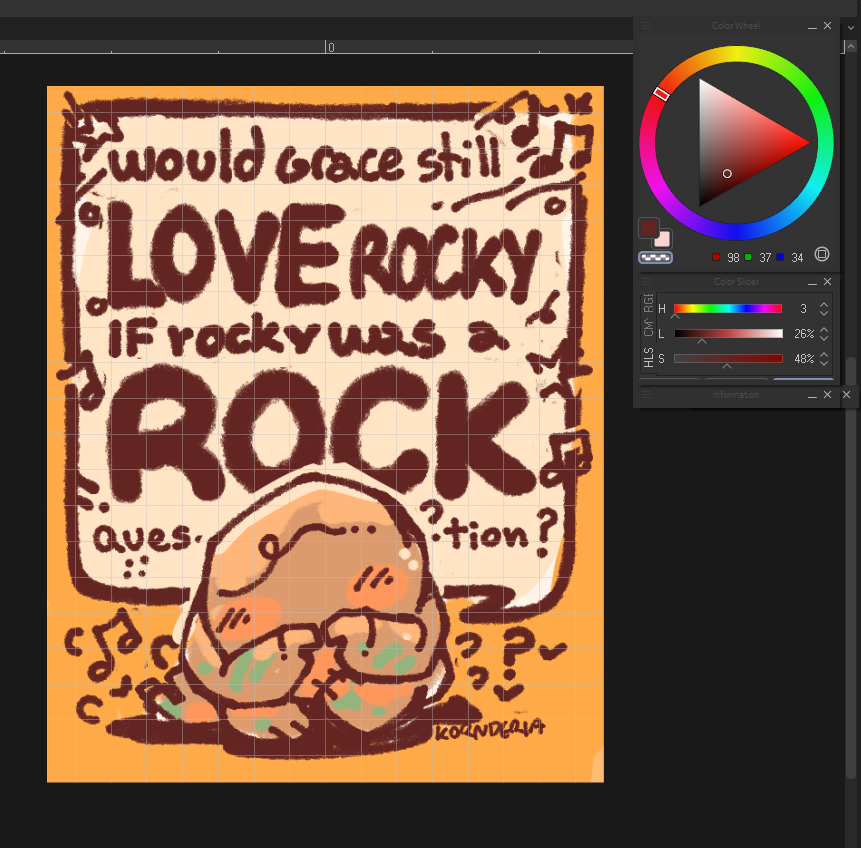Image resolution: width=861 pixels, height=848 pixels.
Task: Click the saturation value field 48%
Action: point(802,359)
